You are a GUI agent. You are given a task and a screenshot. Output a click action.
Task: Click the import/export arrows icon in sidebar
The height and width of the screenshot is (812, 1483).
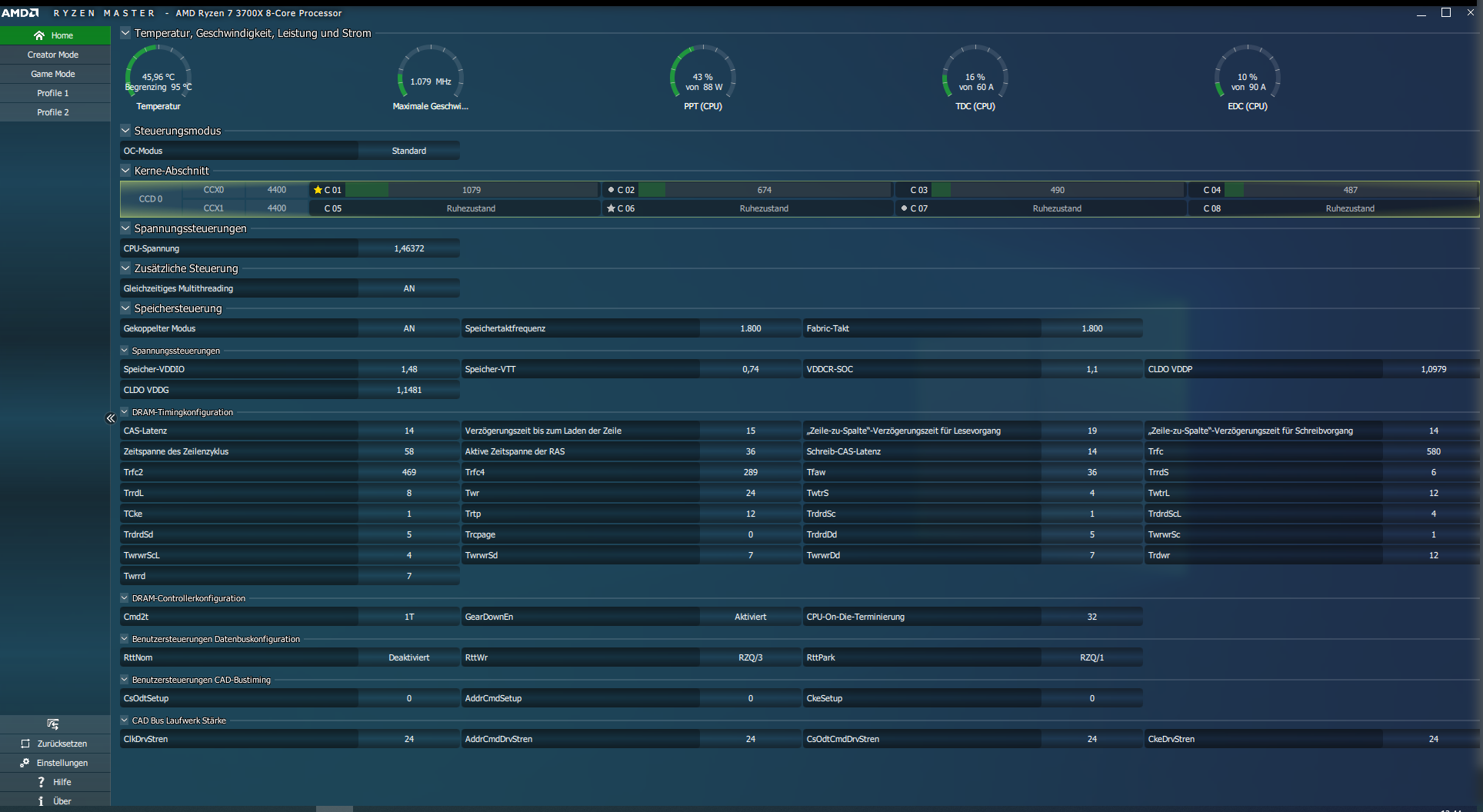coord(53,724)
